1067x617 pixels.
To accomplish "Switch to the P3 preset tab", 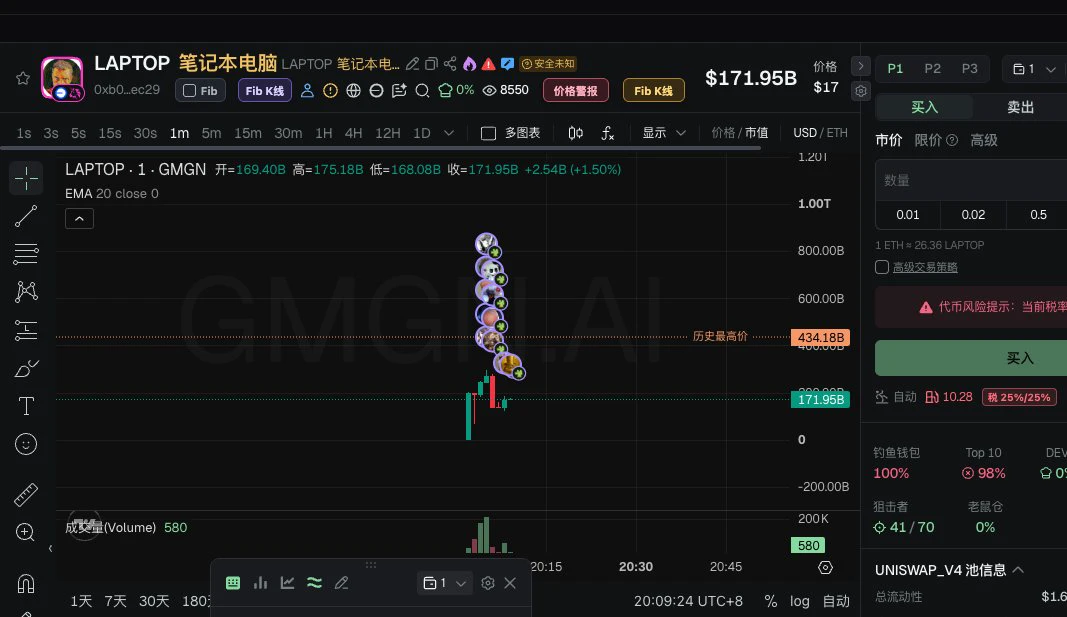I will pos(970,69).
